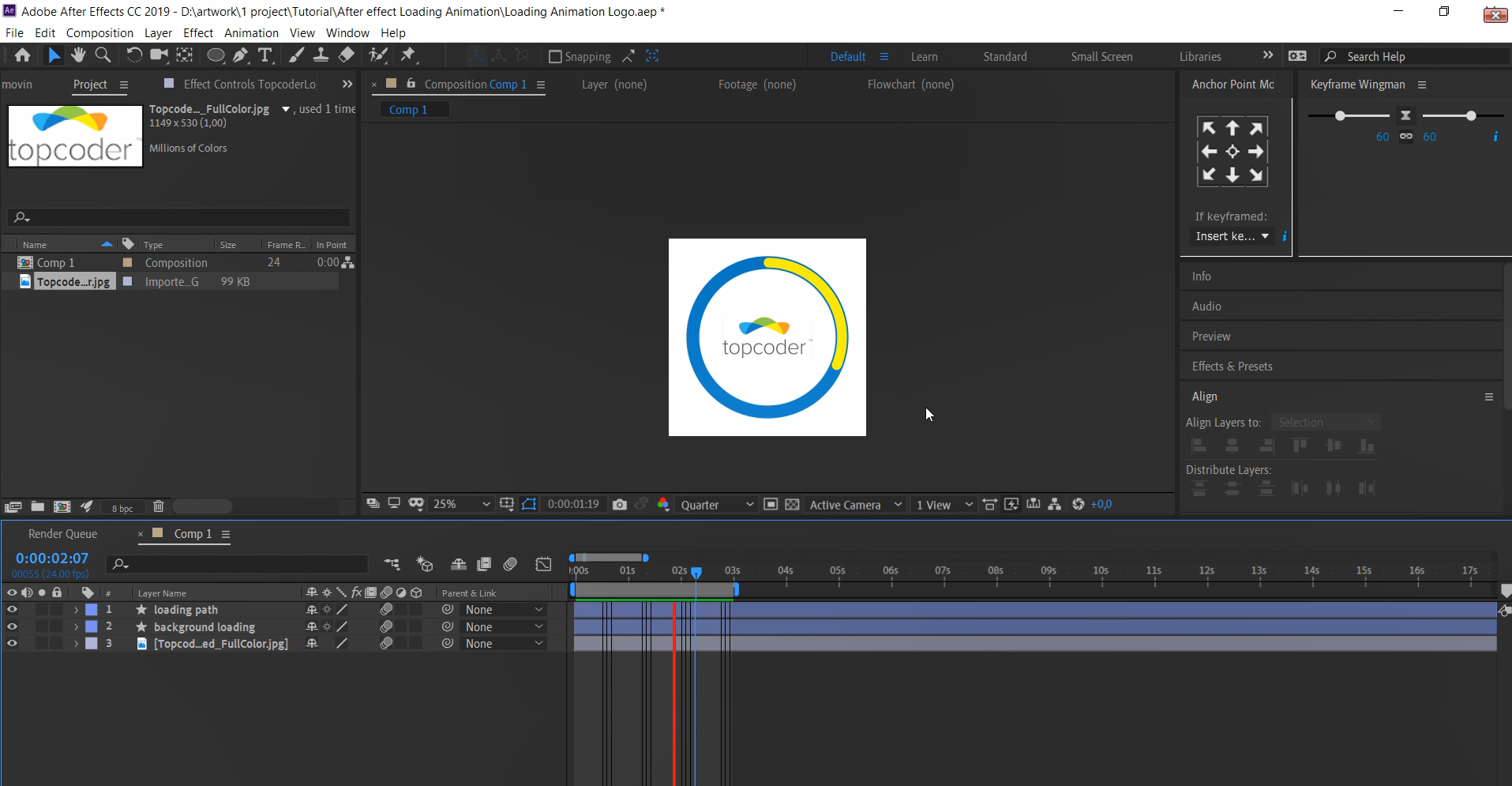Select the Eraser tool
The height and width of the screenshot is (786, 1512).
coord(347,55)
